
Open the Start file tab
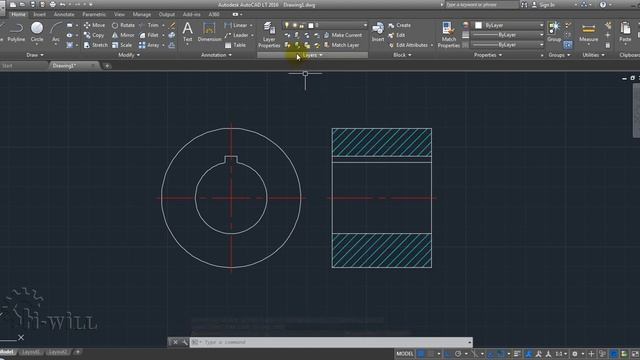(7, 66)
